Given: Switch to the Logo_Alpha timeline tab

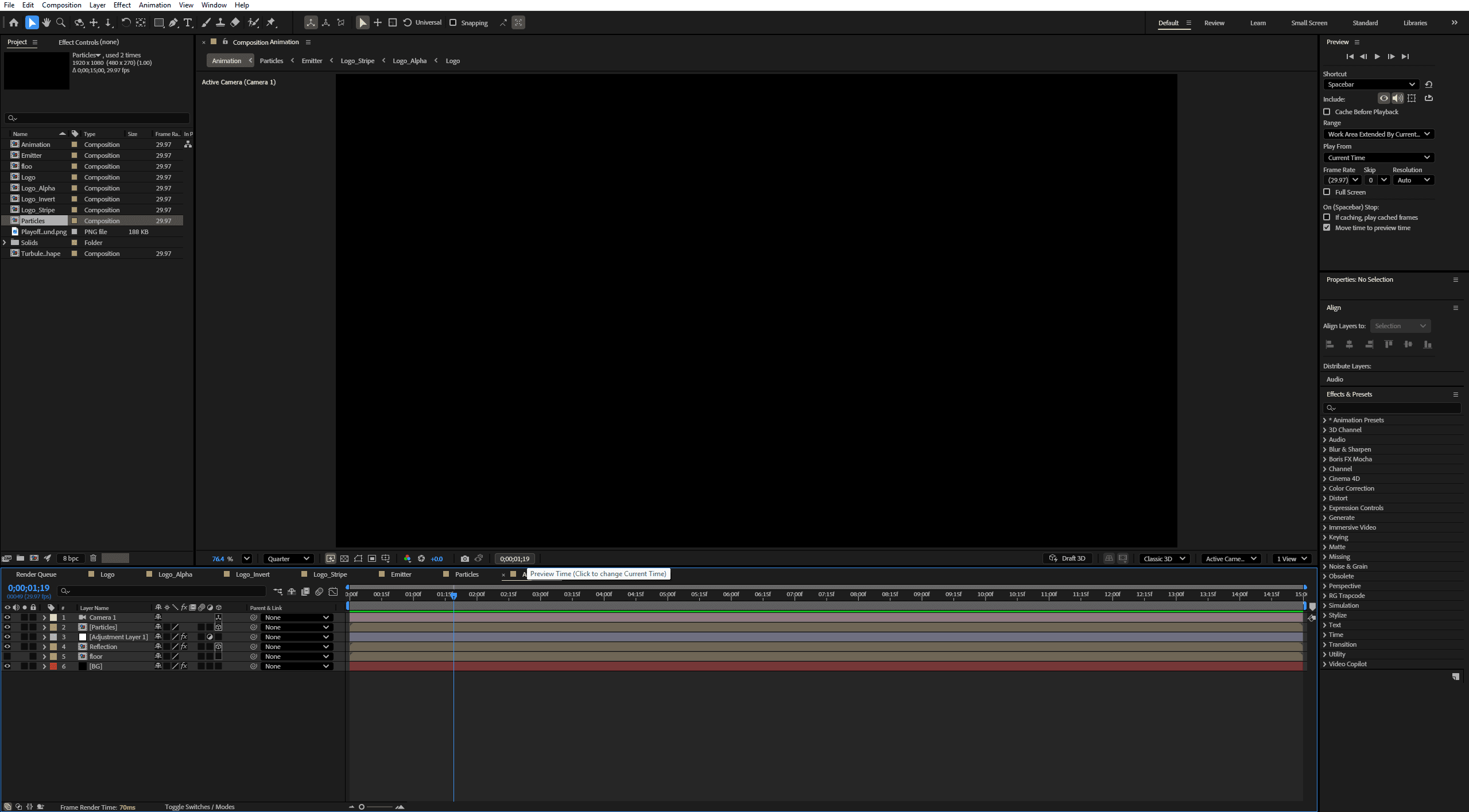Looking at the screenshot, I should point(175,574).
